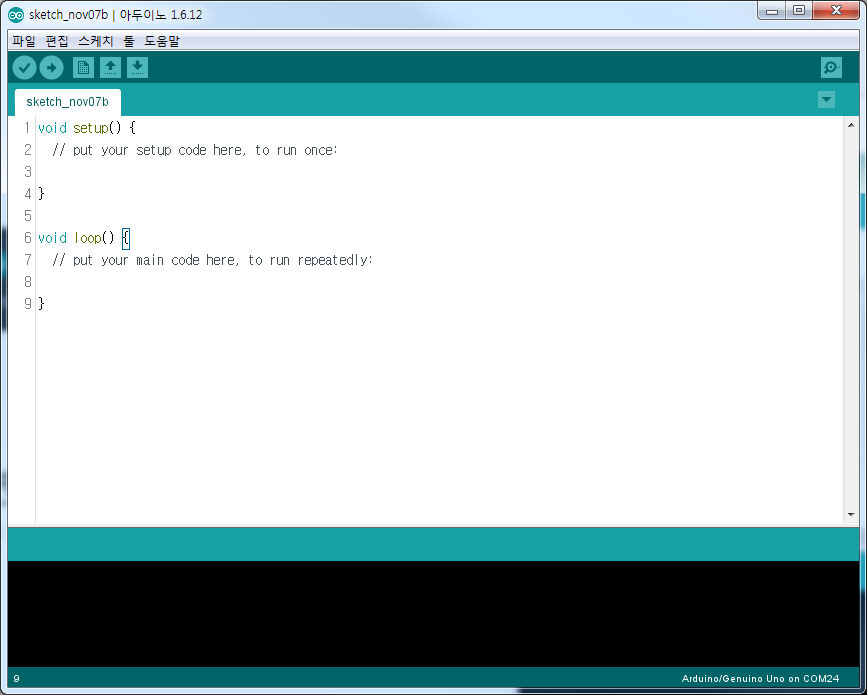Click the Verify (checkmark) toolbar icon
Screen dimensions: 867x695
pyautogui.click(x=24, y=67)
